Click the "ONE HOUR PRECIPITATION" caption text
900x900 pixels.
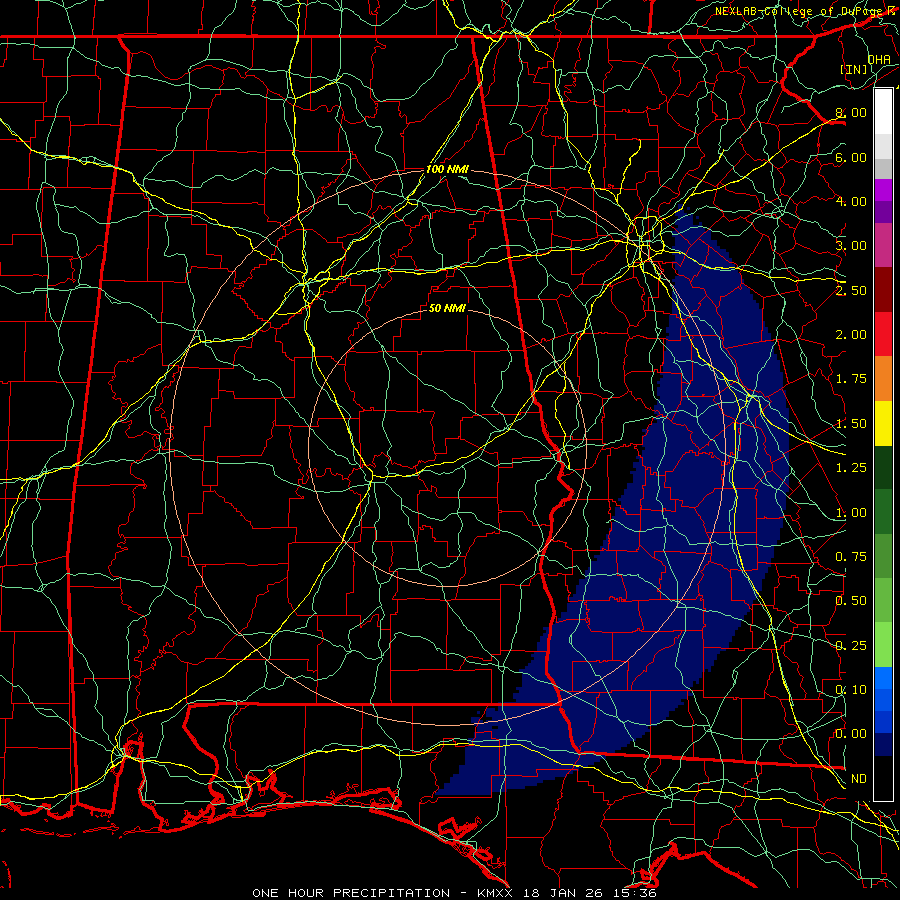[351, 893]
